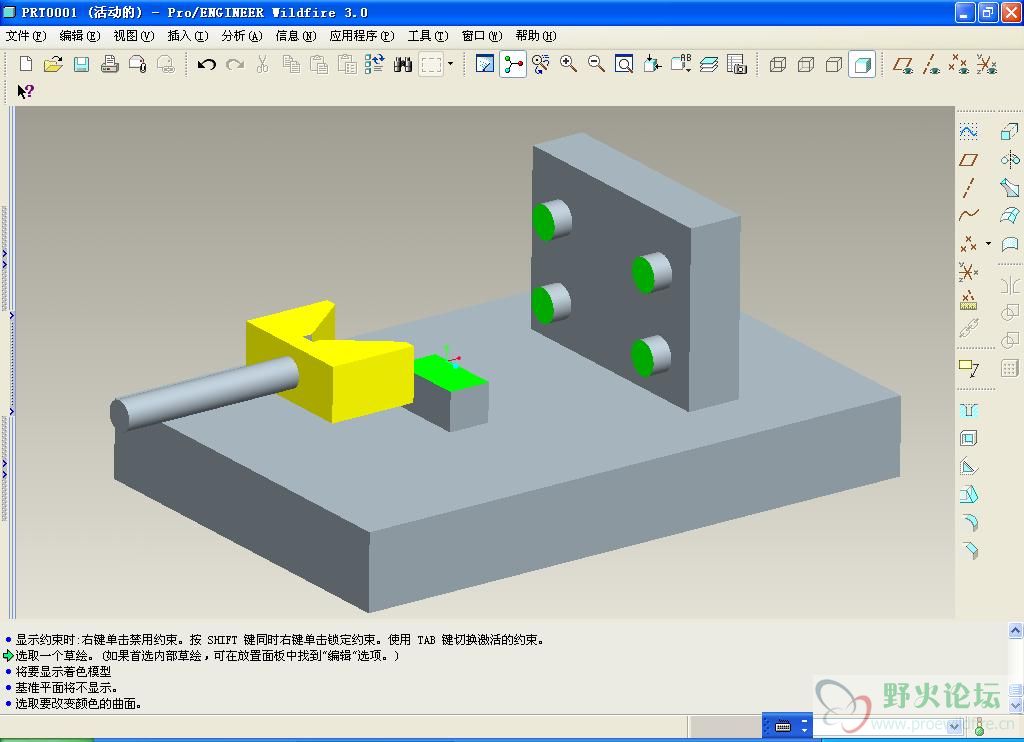Open the 插入(I) menu
This screenshot has height=742, width=1024.
pos(188,36)
